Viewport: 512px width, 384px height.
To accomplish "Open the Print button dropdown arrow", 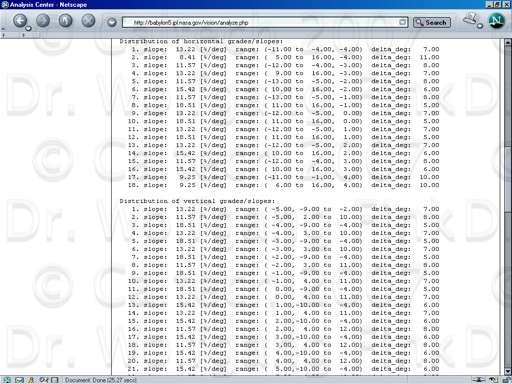I will tap(480, 26).
